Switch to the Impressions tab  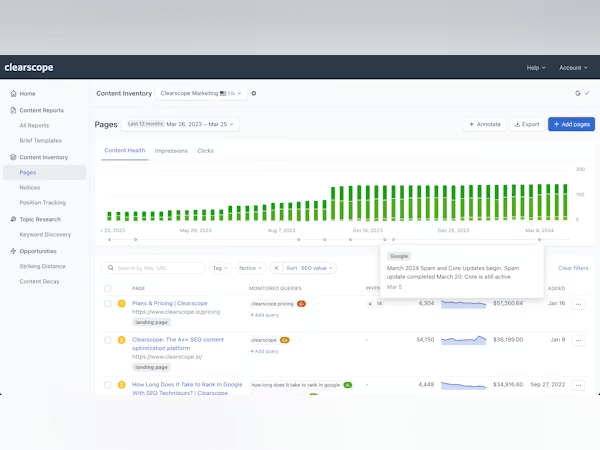point(171,151)
